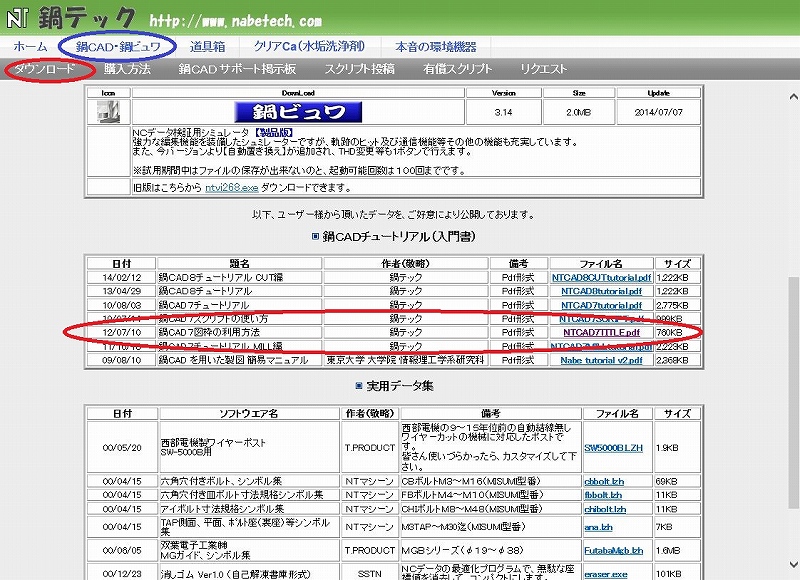Download the FutabaMgb.lzh file
The image size is (800, 580).
tap(614, 551)
